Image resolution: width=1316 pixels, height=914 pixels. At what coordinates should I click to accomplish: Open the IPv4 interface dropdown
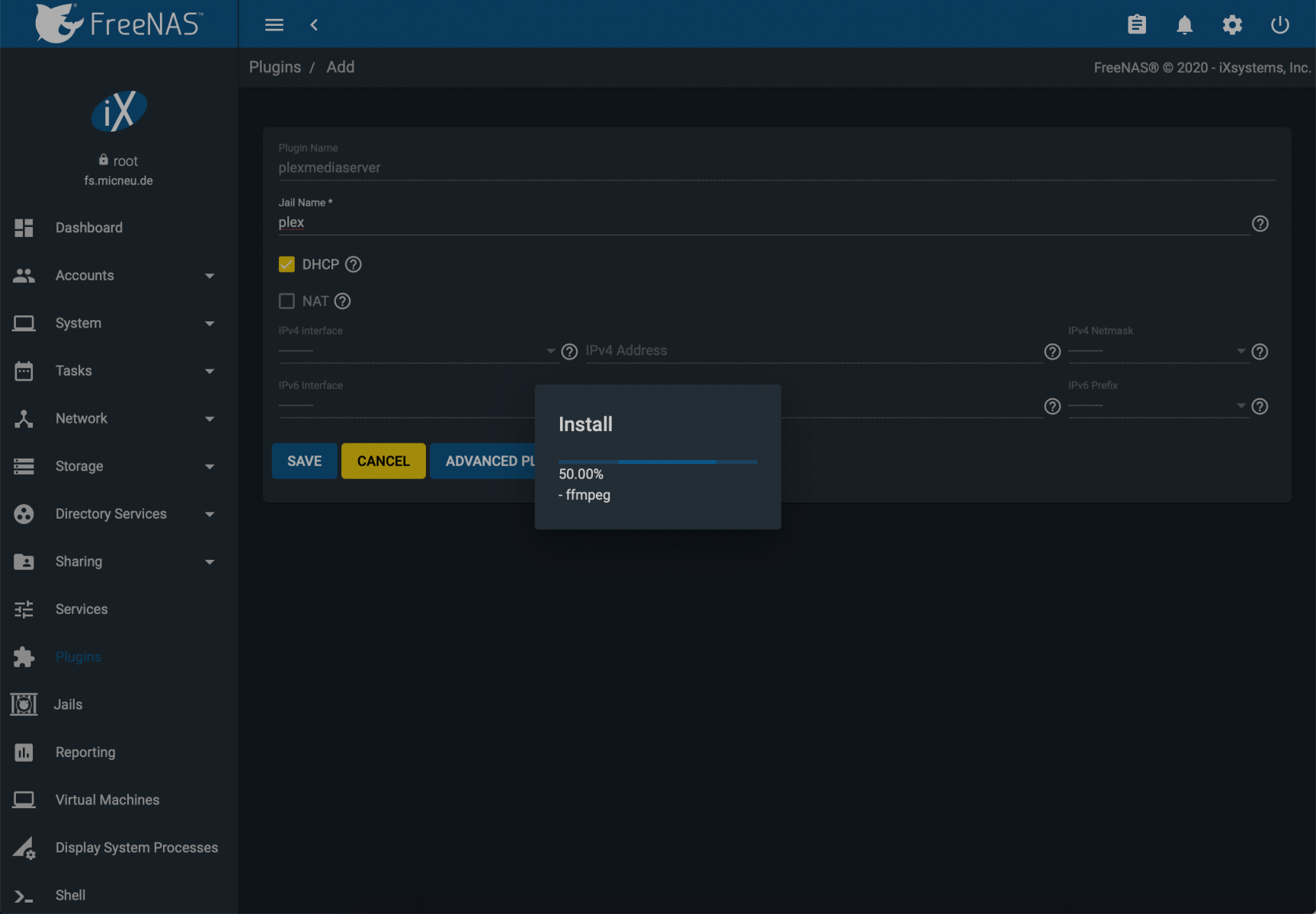(x=418, y=350)
